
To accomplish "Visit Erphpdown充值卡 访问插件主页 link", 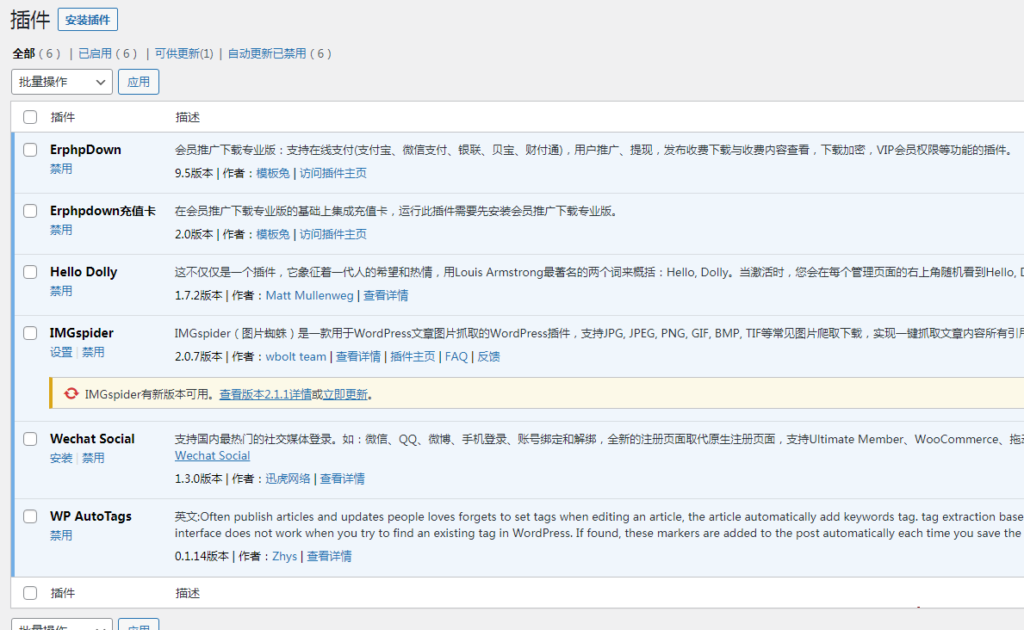I will pyautogui.click(x=333, y=234).
